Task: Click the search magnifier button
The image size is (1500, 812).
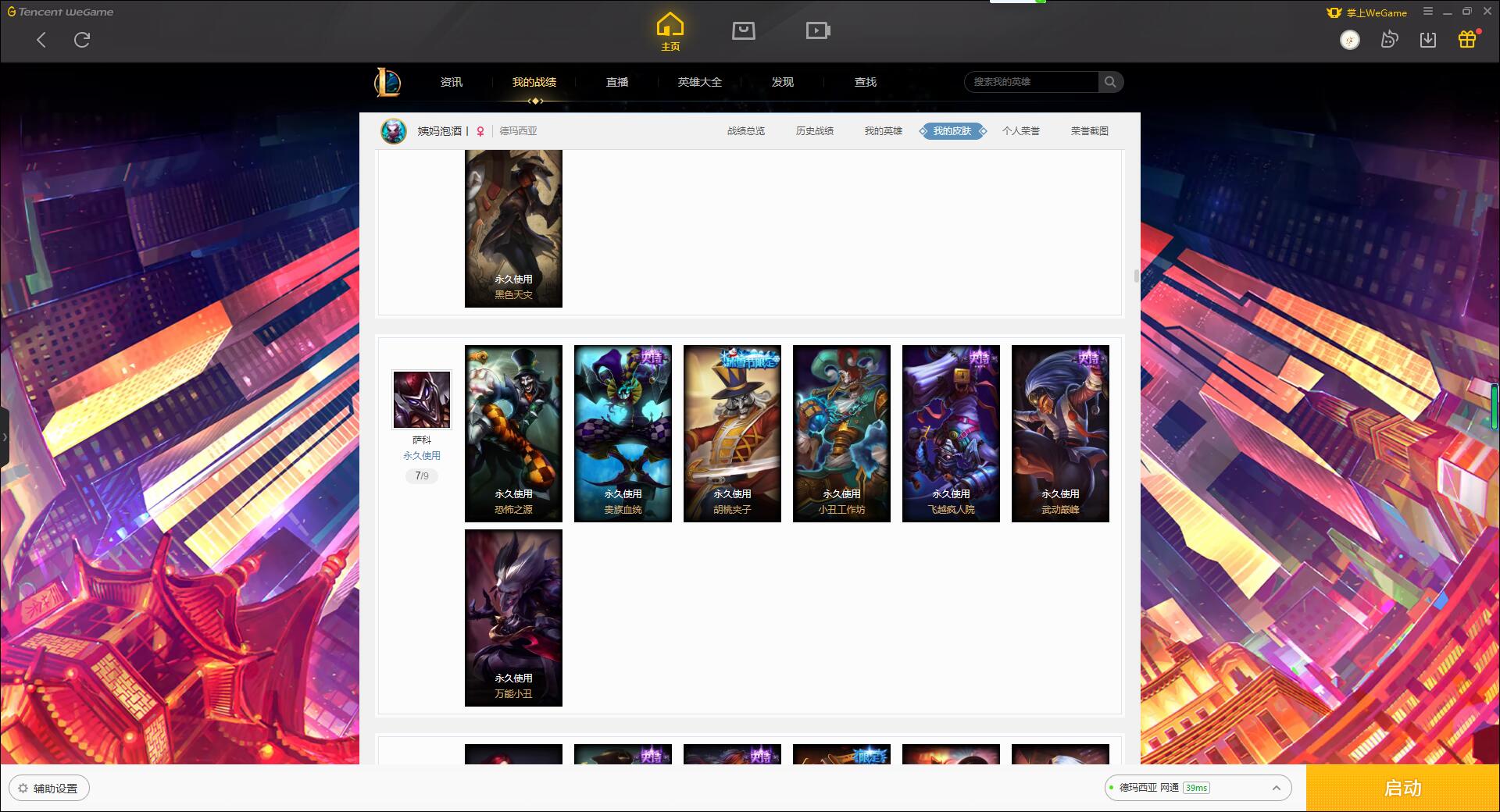Action: 1110,82
